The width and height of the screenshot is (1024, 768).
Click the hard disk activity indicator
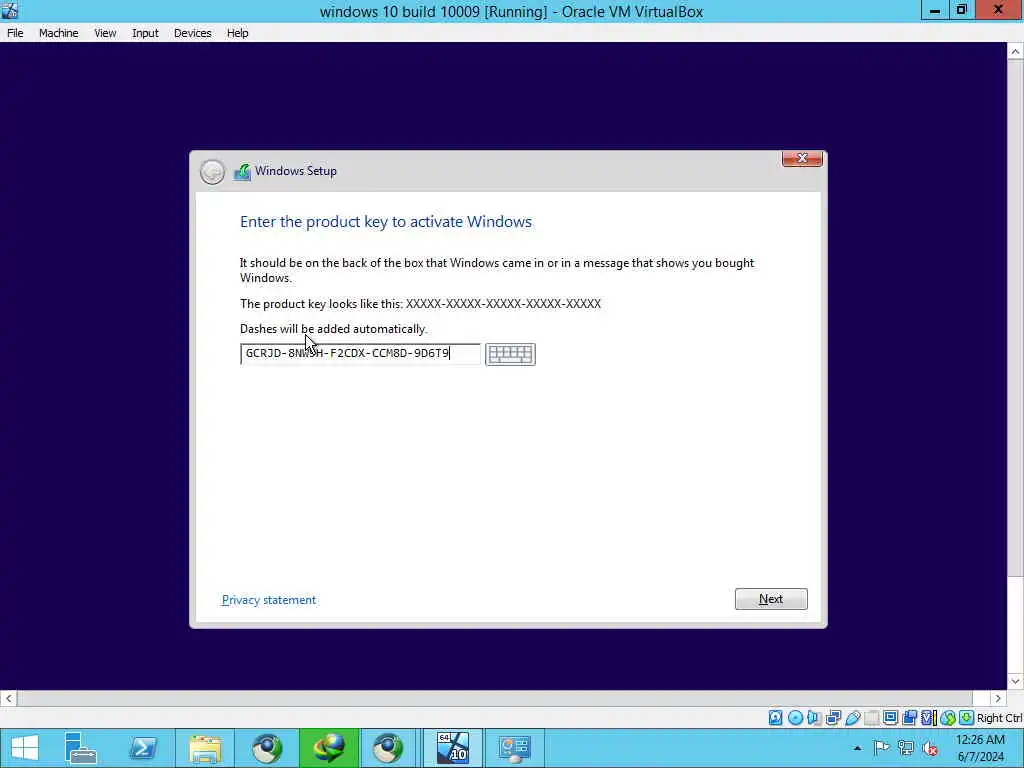(x=775, y=718)
